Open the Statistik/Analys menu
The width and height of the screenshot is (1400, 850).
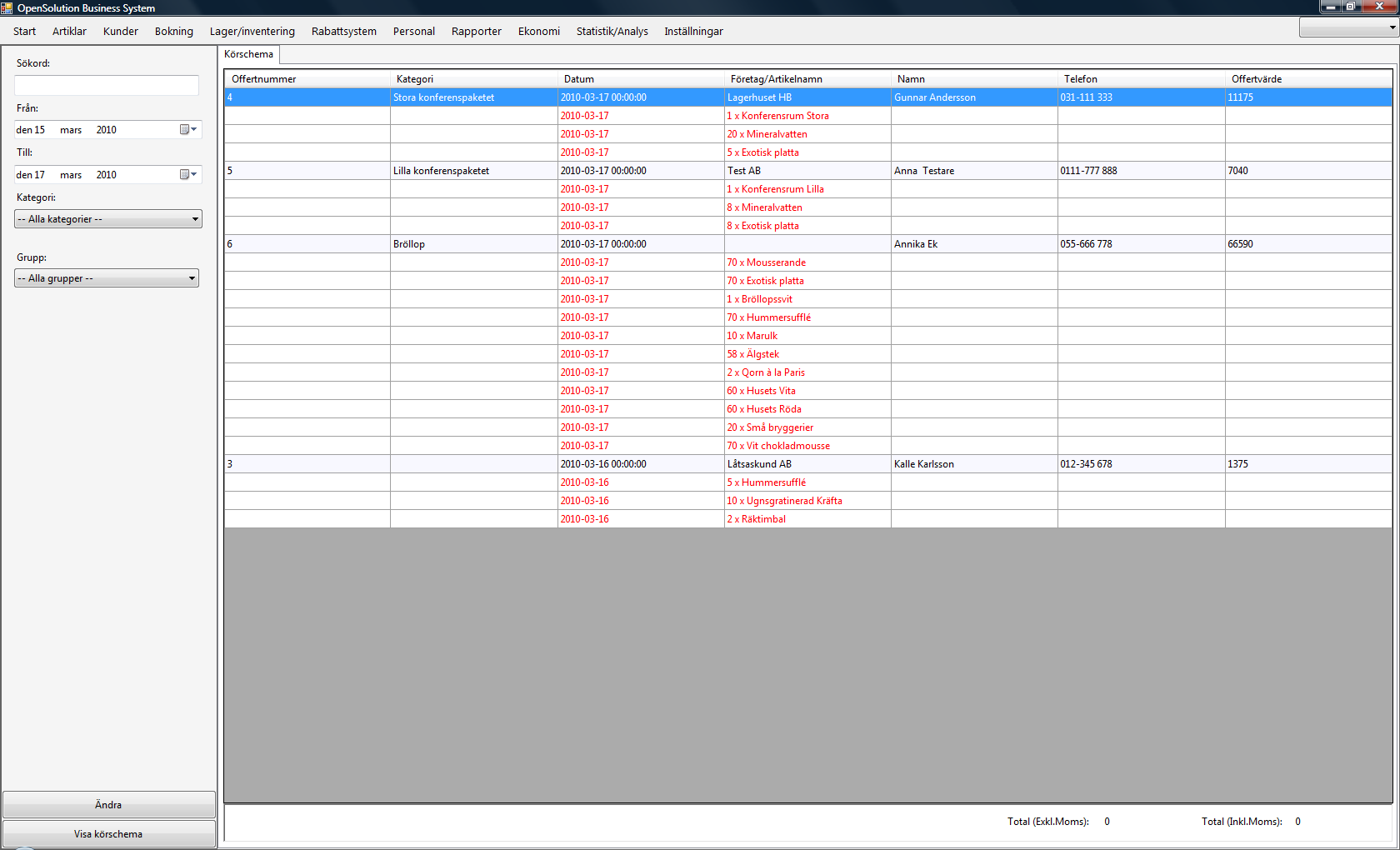click(x=612, y=31)
